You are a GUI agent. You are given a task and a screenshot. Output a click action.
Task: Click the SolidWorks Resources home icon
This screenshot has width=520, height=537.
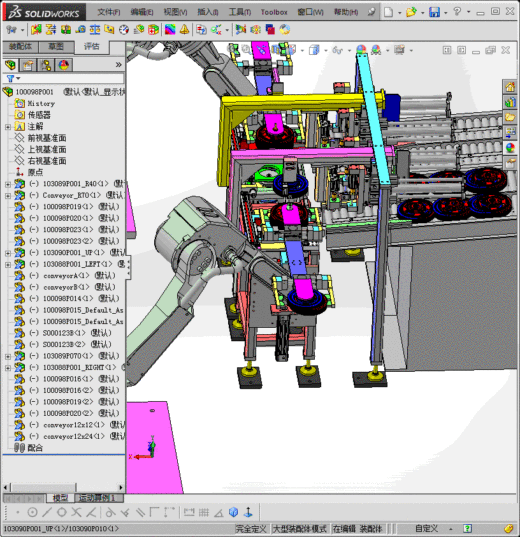point(510,87)
